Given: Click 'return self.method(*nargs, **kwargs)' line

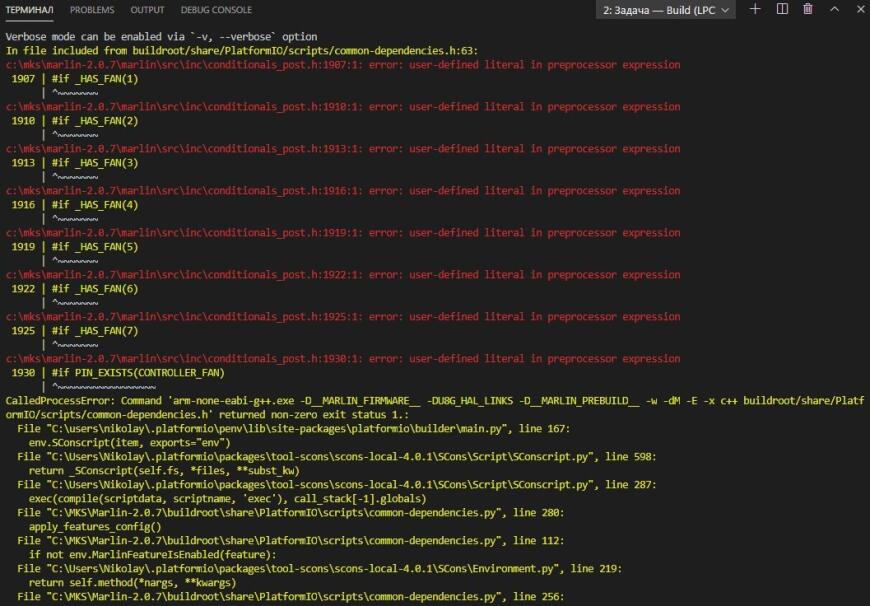Looking at the screenshot, I should 133,583.
